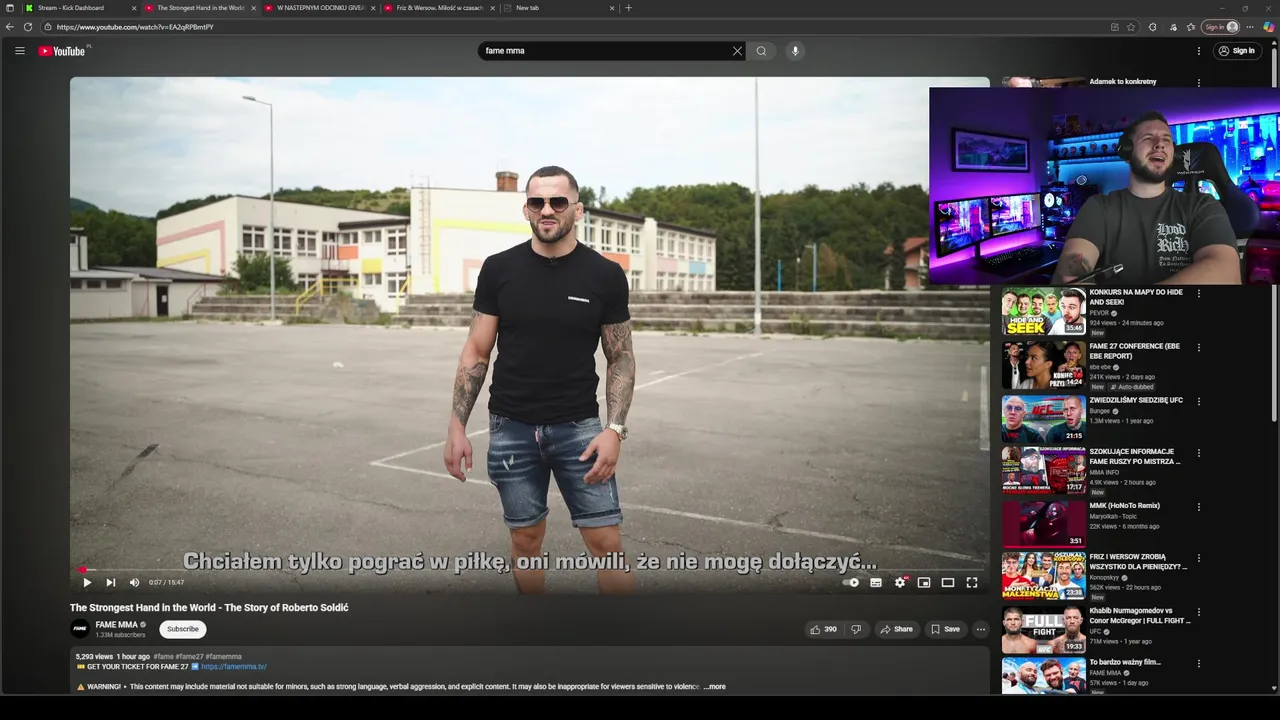The height and width of the screenshot is (720, 1280).
Task: Reload the current page
Action: 28,27
